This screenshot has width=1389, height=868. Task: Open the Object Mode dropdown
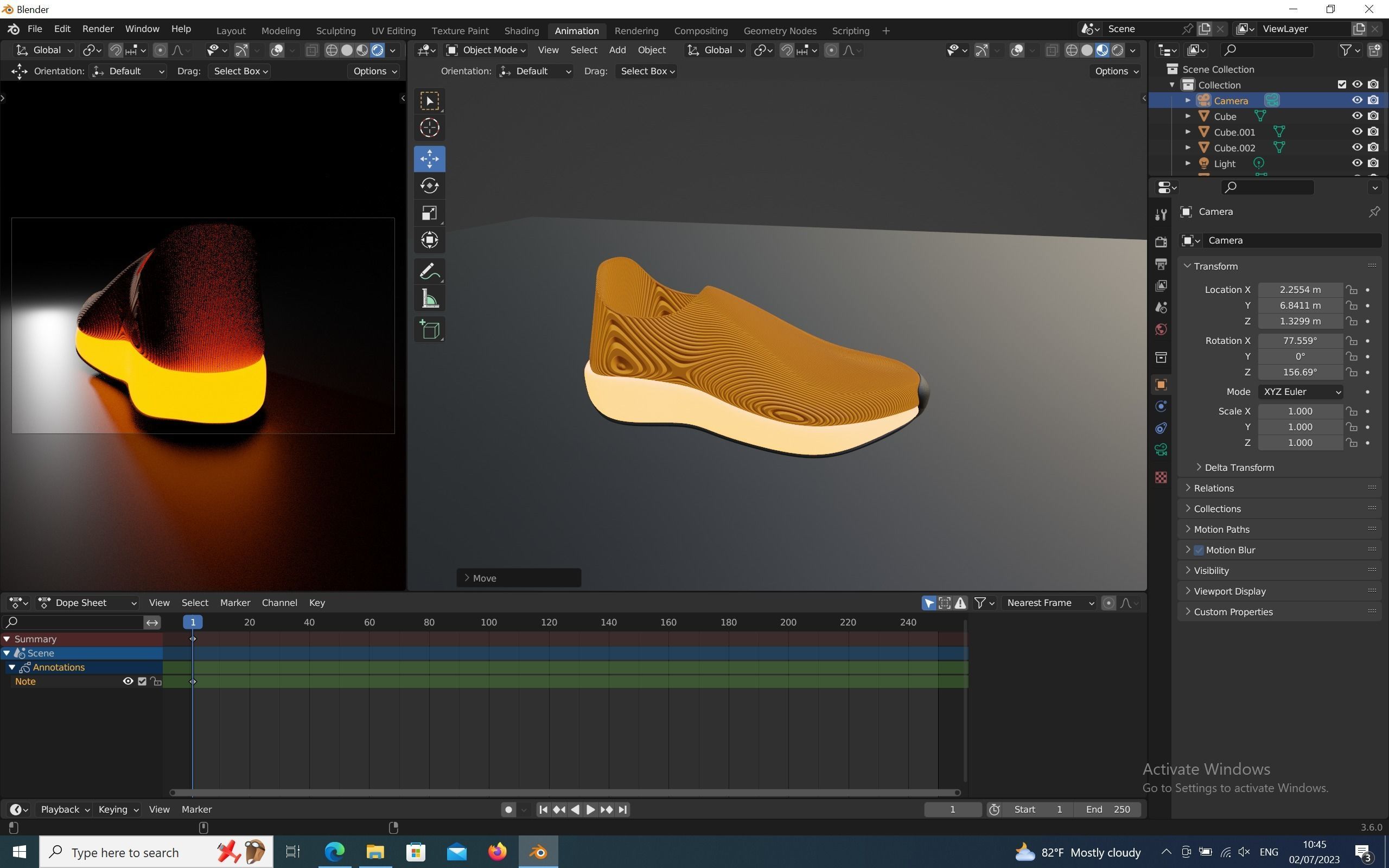(x=486, y=50)
